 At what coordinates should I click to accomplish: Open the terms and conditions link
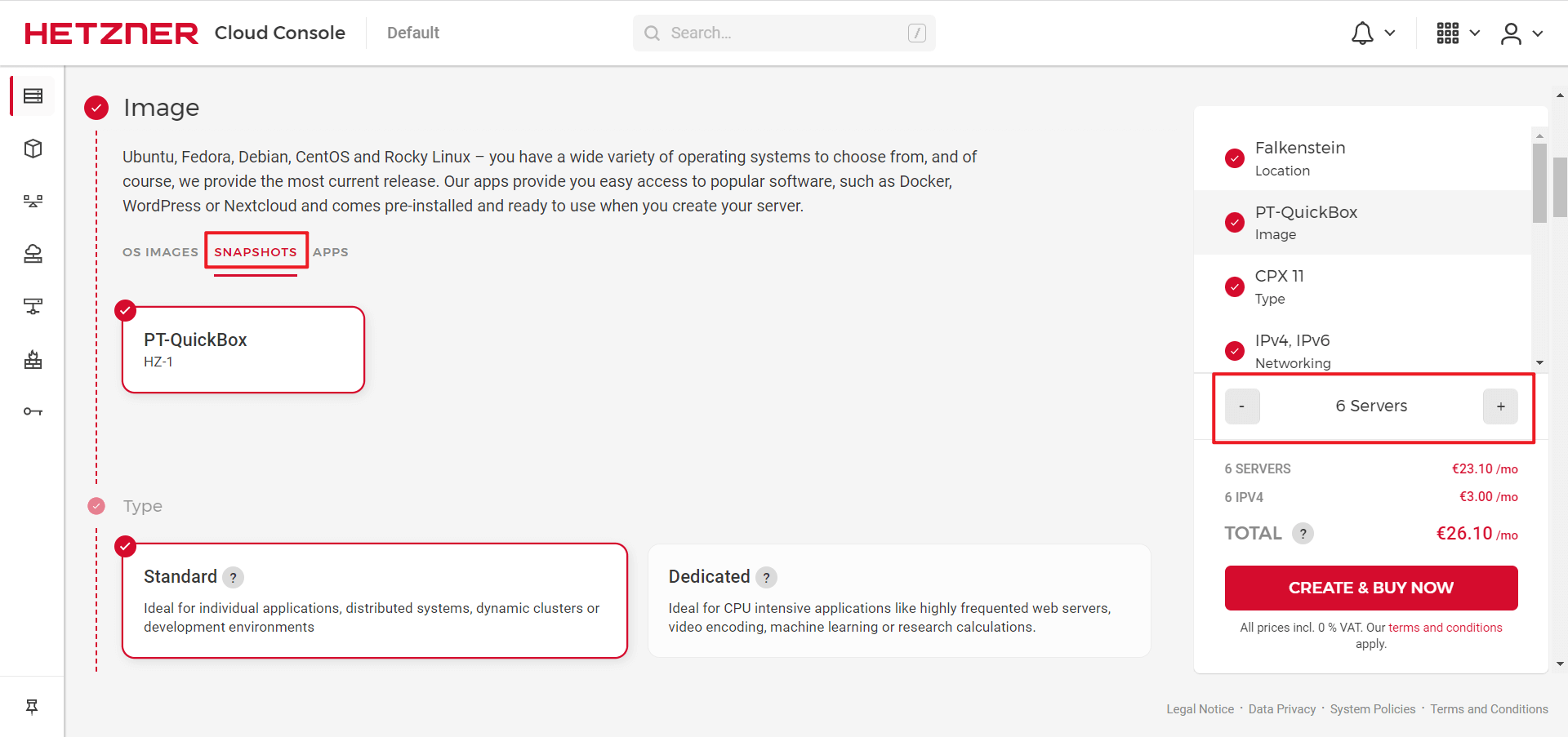coord(1445,628)
